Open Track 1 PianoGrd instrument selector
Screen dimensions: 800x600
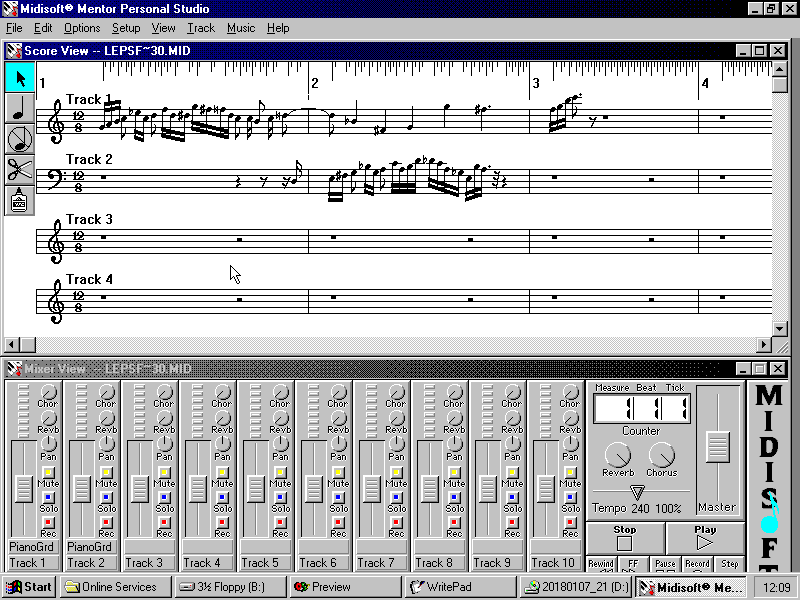point(32,547)
